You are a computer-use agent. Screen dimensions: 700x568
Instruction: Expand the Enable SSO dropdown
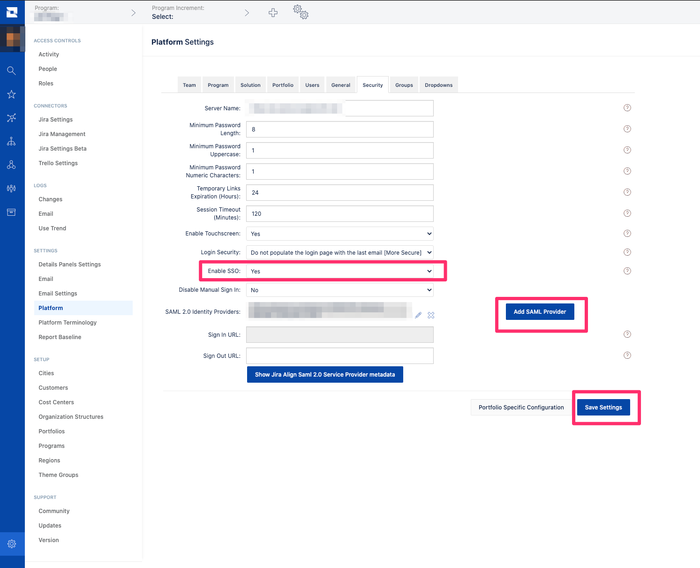pyautogui.click(x=340, y=271)
